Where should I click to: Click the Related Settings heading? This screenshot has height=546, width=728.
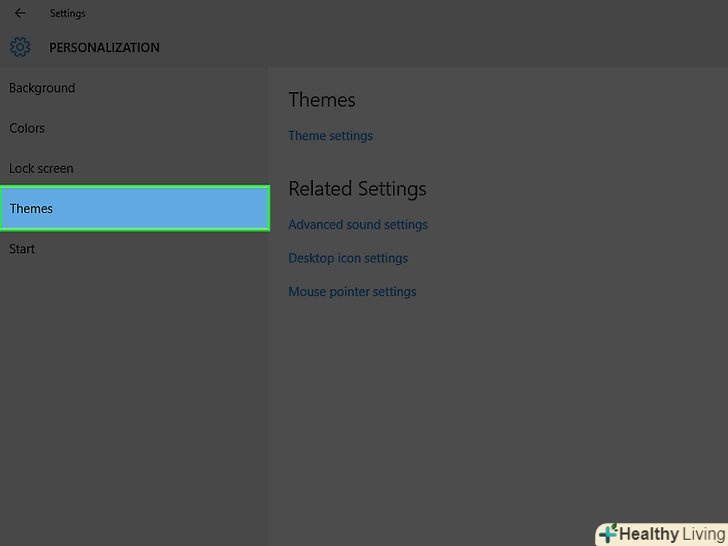tap(357, 189)
